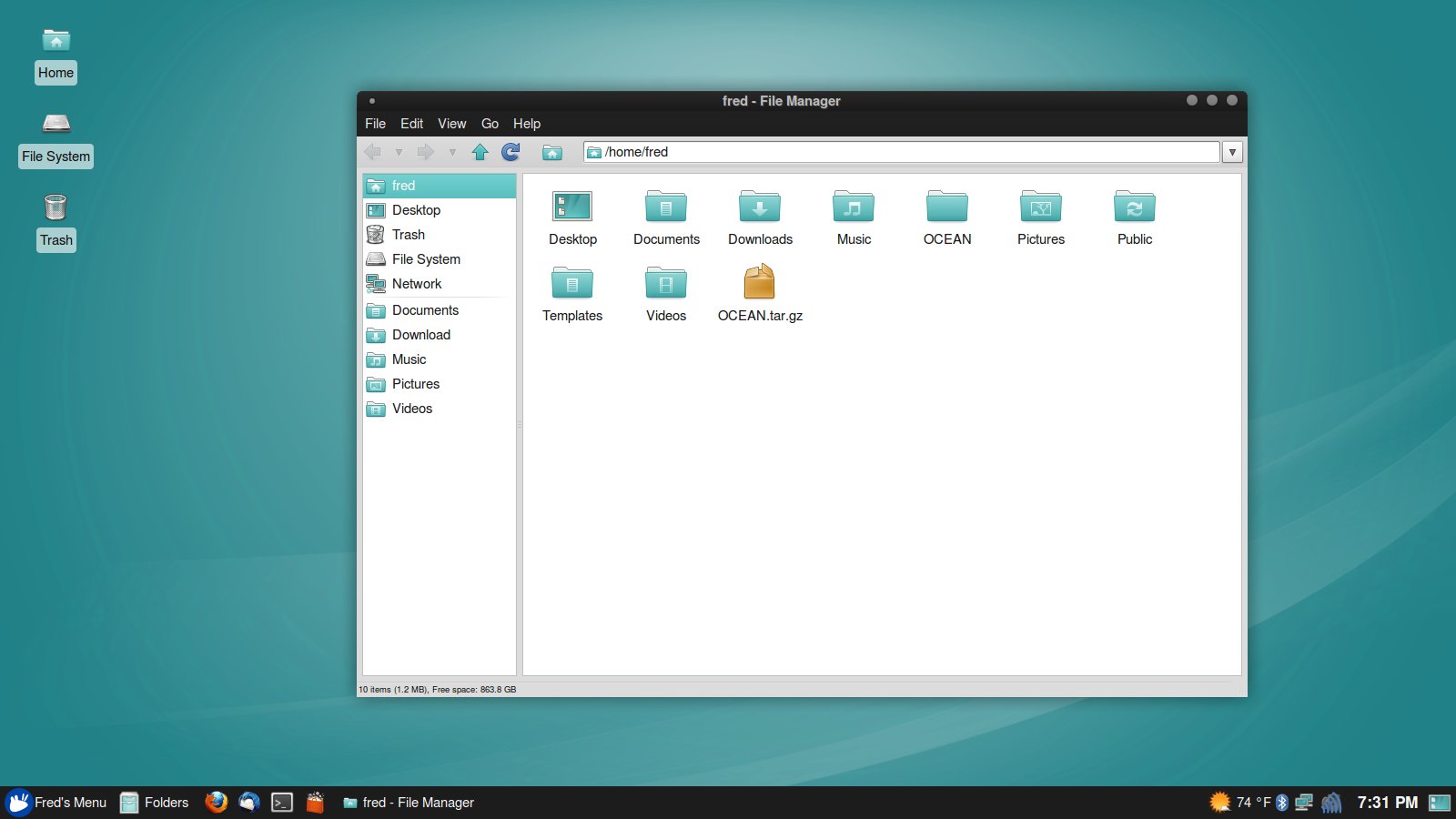
Task: Launch Firefox from the taskbar
Action: 217,802
